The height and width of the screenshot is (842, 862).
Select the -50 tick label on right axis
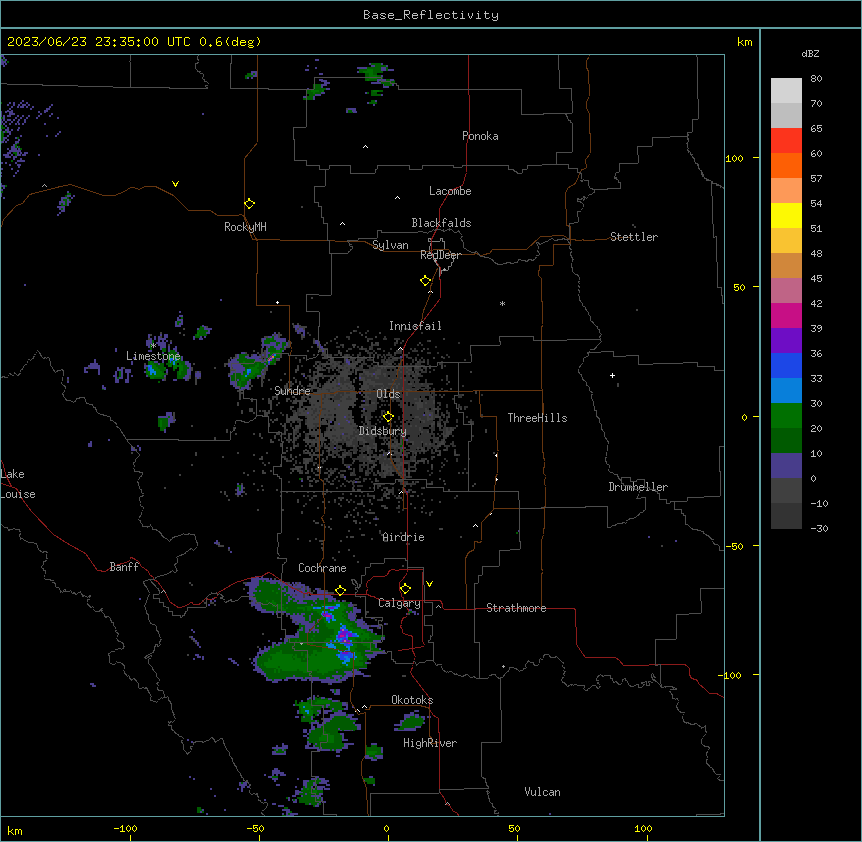click(734, 546)
